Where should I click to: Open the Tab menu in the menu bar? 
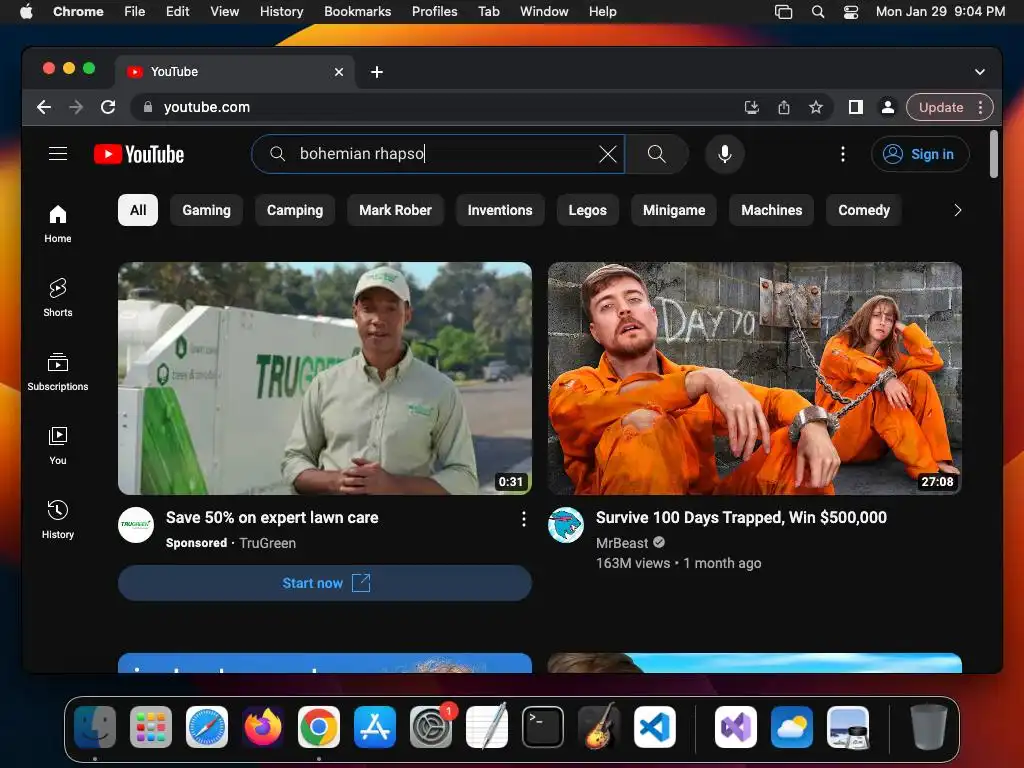(x=488, y=12)
